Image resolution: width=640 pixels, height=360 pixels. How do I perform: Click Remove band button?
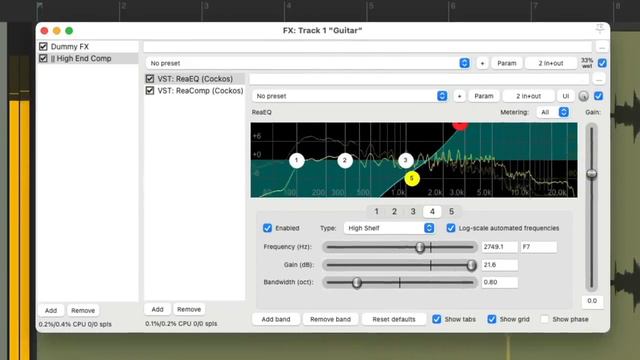[x=330, y=319]
